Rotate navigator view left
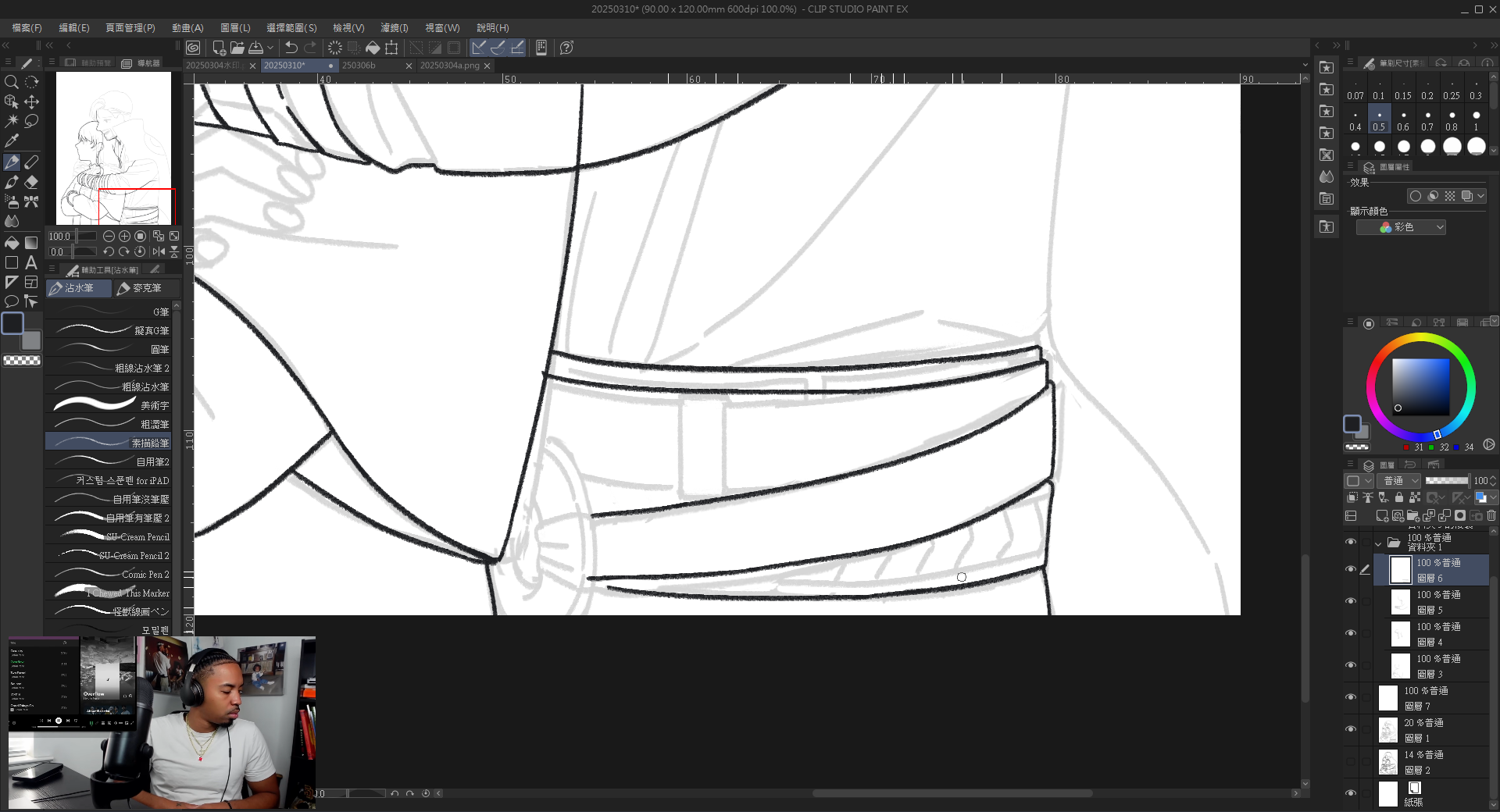The width and height of the screenshot is (1500, 812). point(109,251)
